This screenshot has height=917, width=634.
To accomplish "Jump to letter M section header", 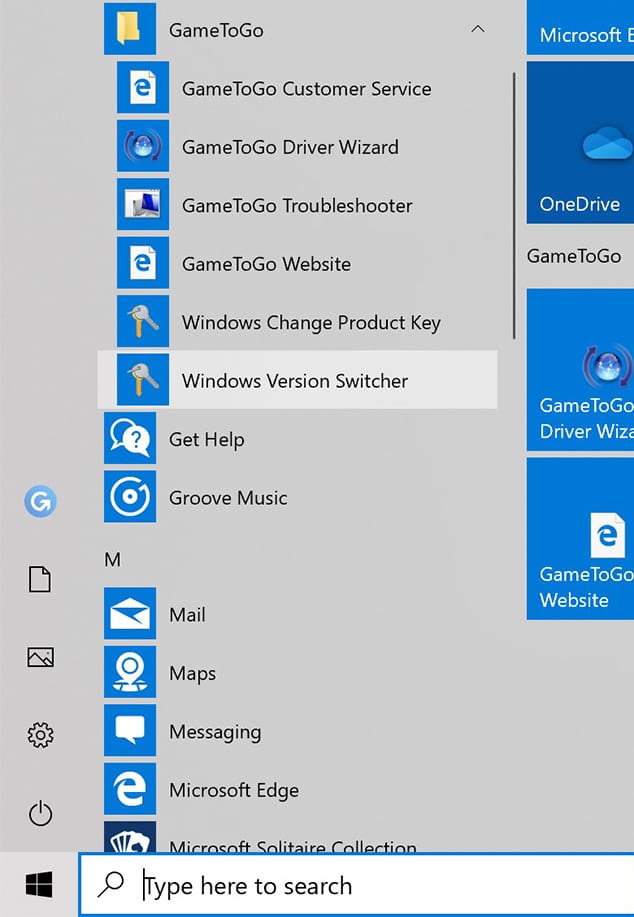I will coord(112,560).
